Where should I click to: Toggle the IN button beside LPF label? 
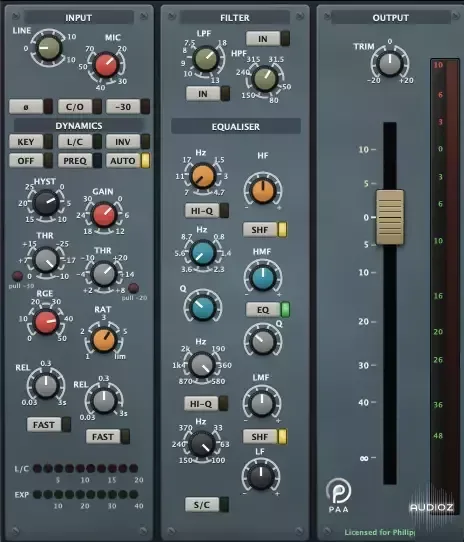pos(268,39)
